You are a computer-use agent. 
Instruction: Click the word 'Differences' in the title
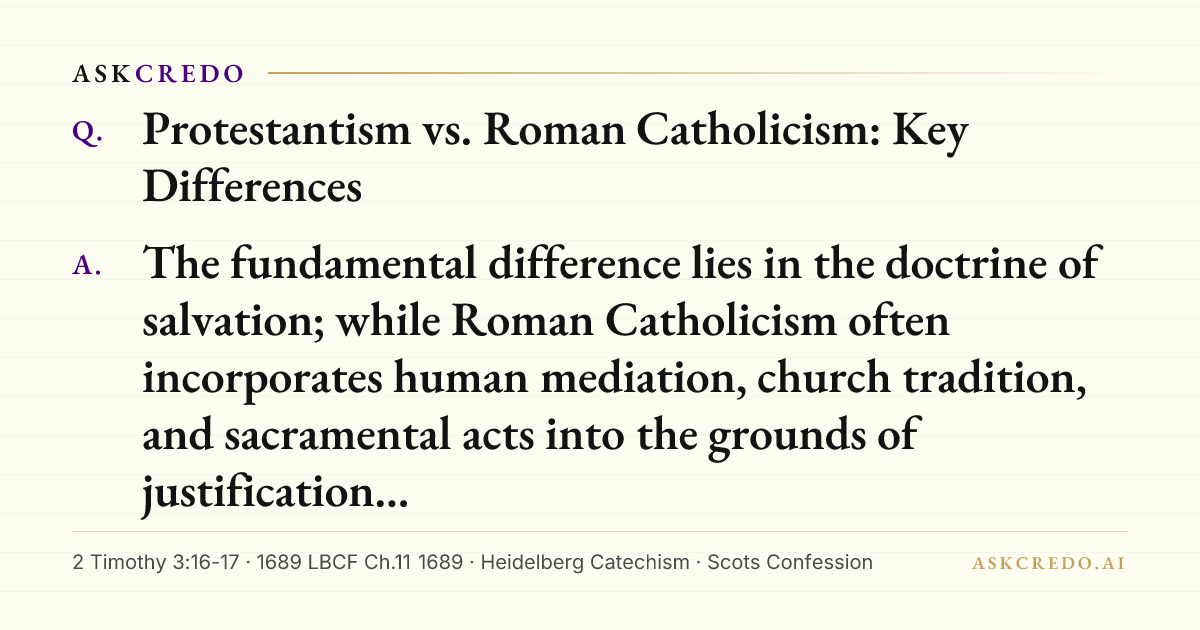(x=252, y=187)
